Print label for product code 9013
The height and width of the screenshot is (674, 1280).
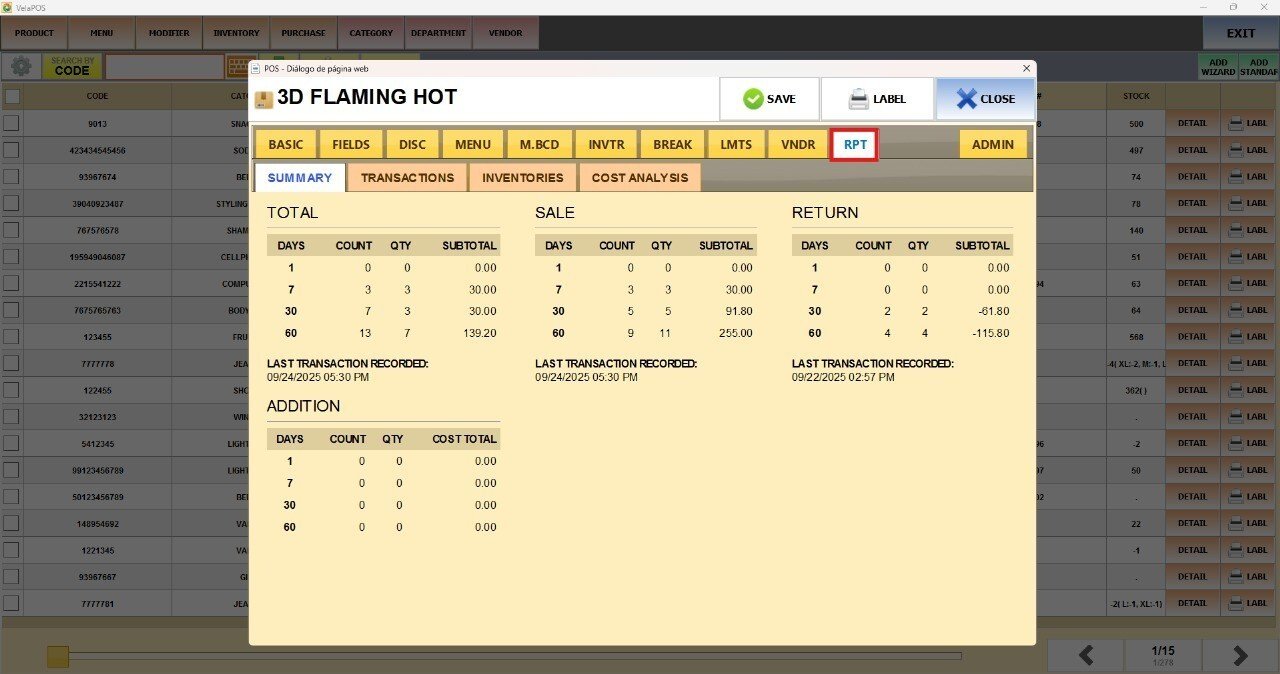pyautogui.click(x=1250, y=124)
